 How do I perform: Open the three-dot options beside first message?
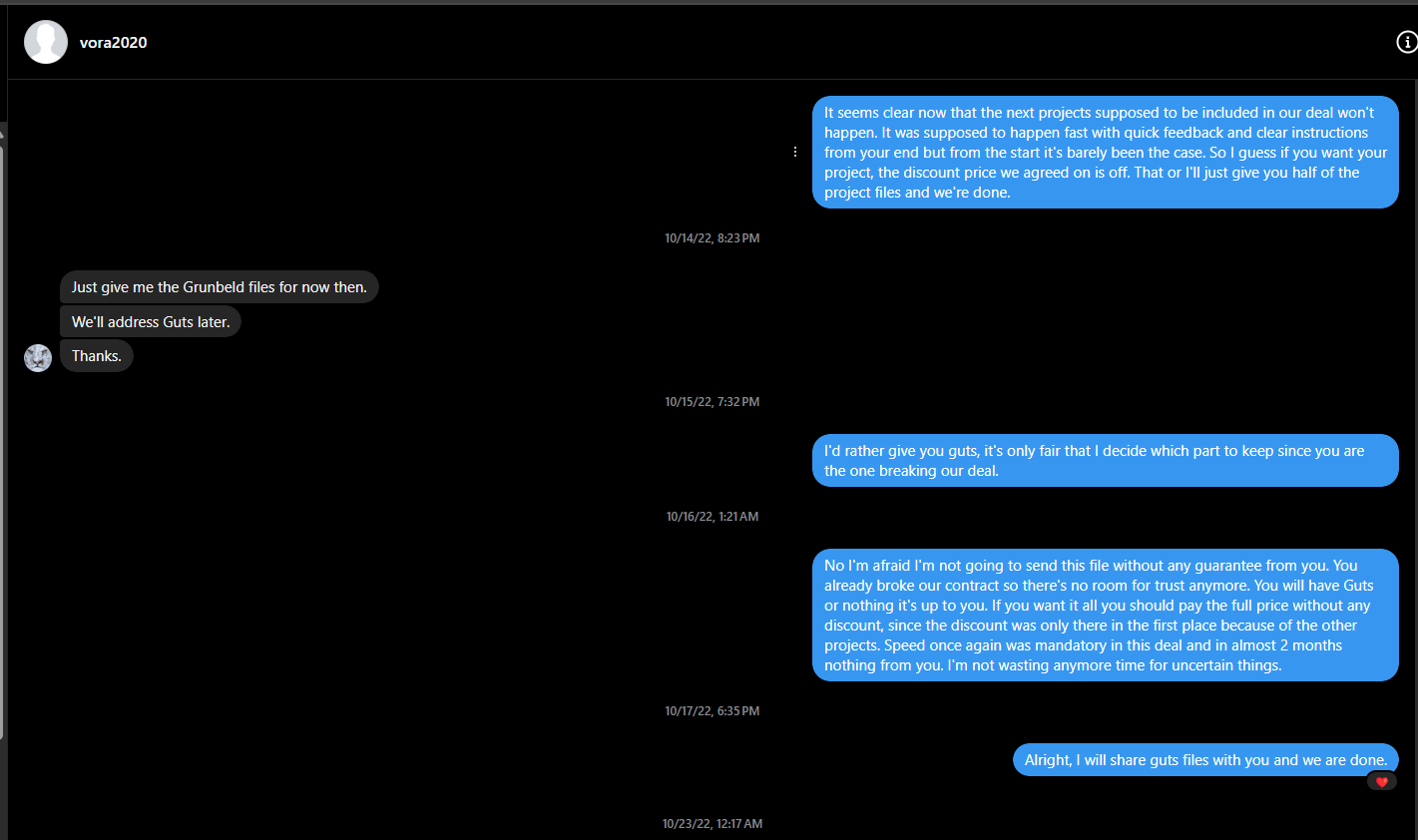[794, 152]
